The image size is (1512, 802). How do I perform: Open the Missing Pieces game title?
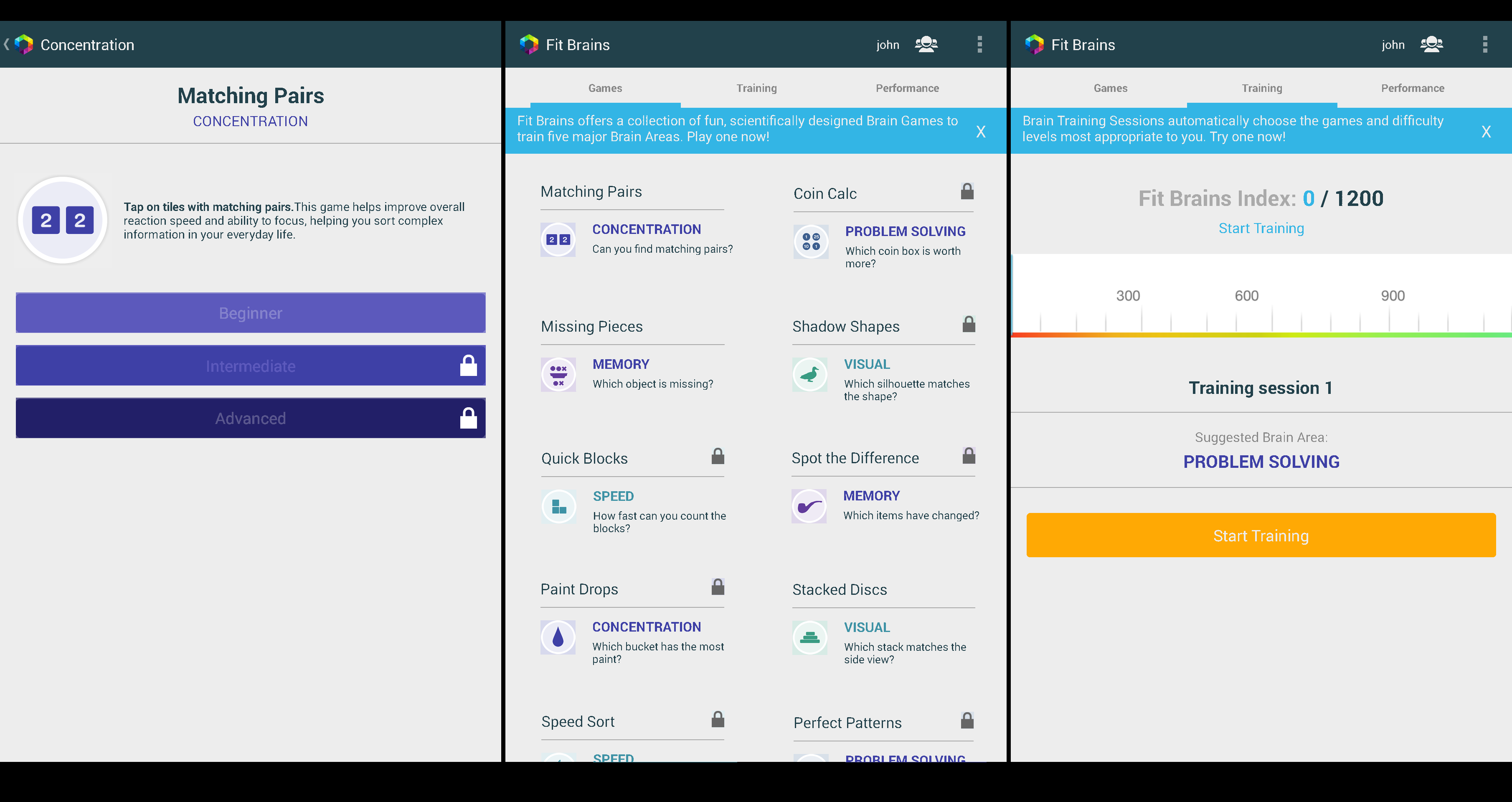592,326
